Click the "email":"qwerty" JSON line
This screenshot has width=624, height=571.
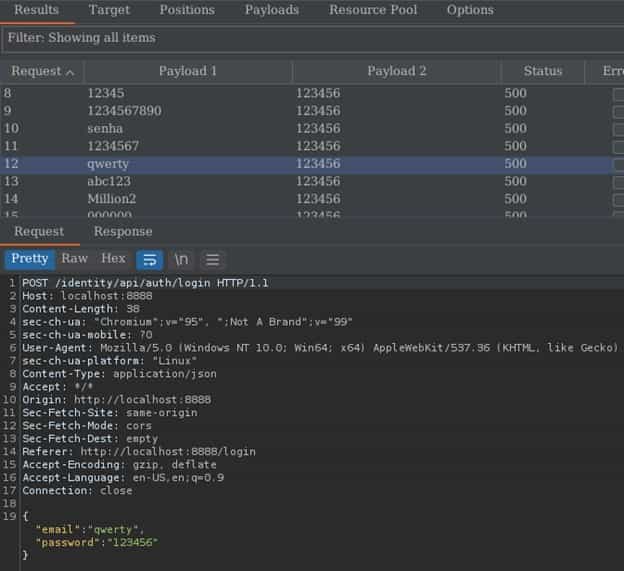90,530
